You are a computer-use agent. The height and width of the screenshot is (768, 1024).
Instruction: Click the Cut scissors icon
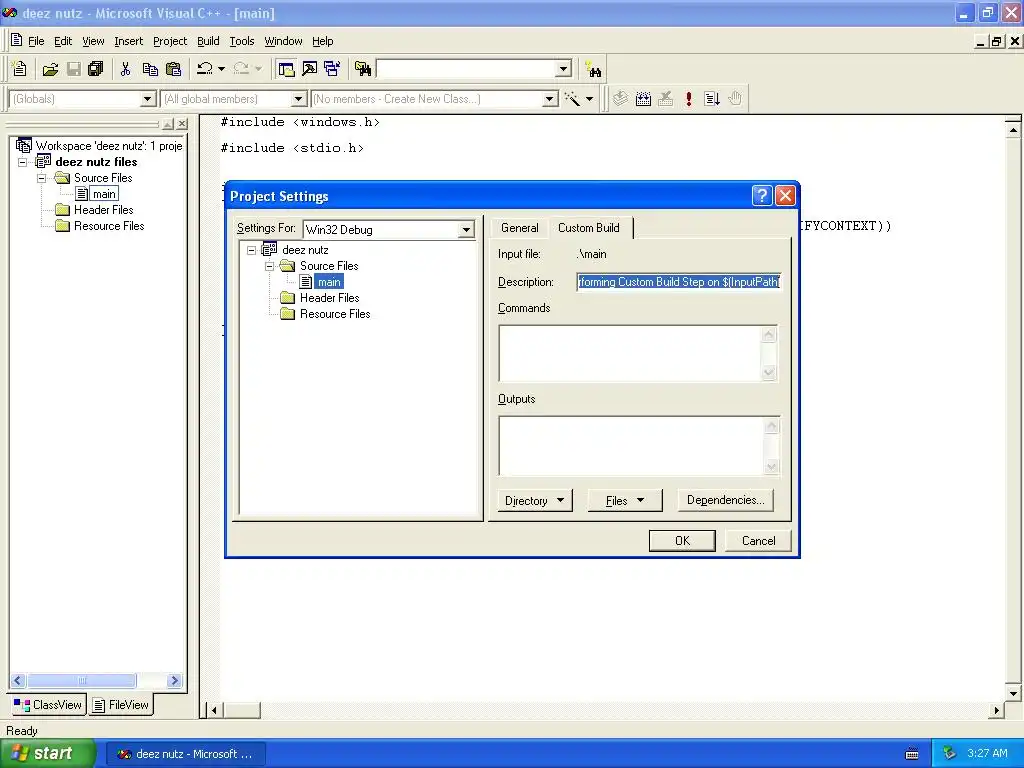point(125,69)
